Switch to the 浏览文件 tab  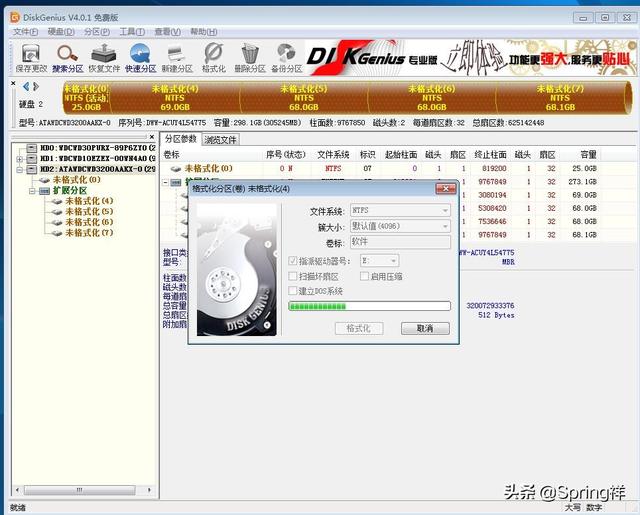coord(220,140)
